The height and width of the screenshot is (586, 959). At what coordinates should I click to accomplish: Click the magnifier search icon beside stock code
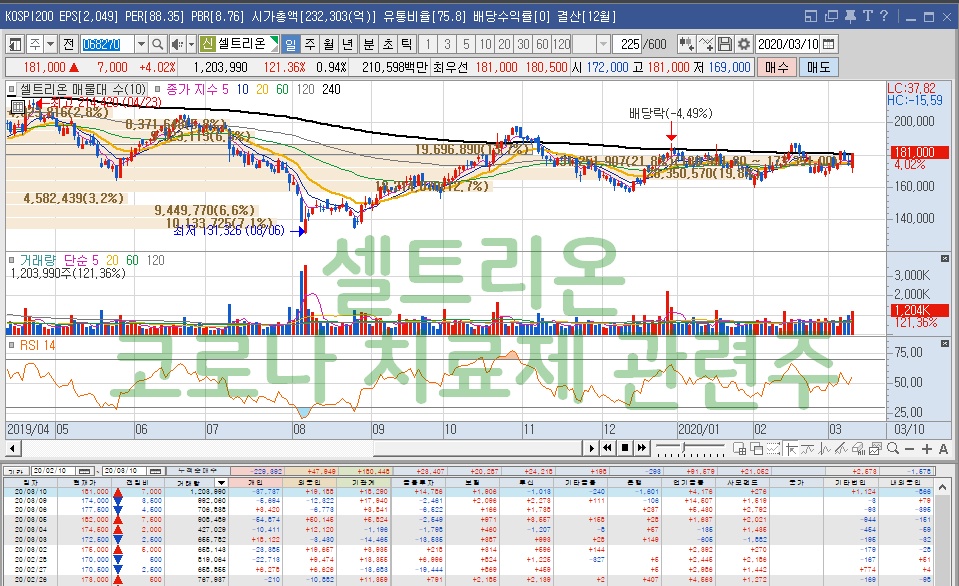click(x=158, y=44)
